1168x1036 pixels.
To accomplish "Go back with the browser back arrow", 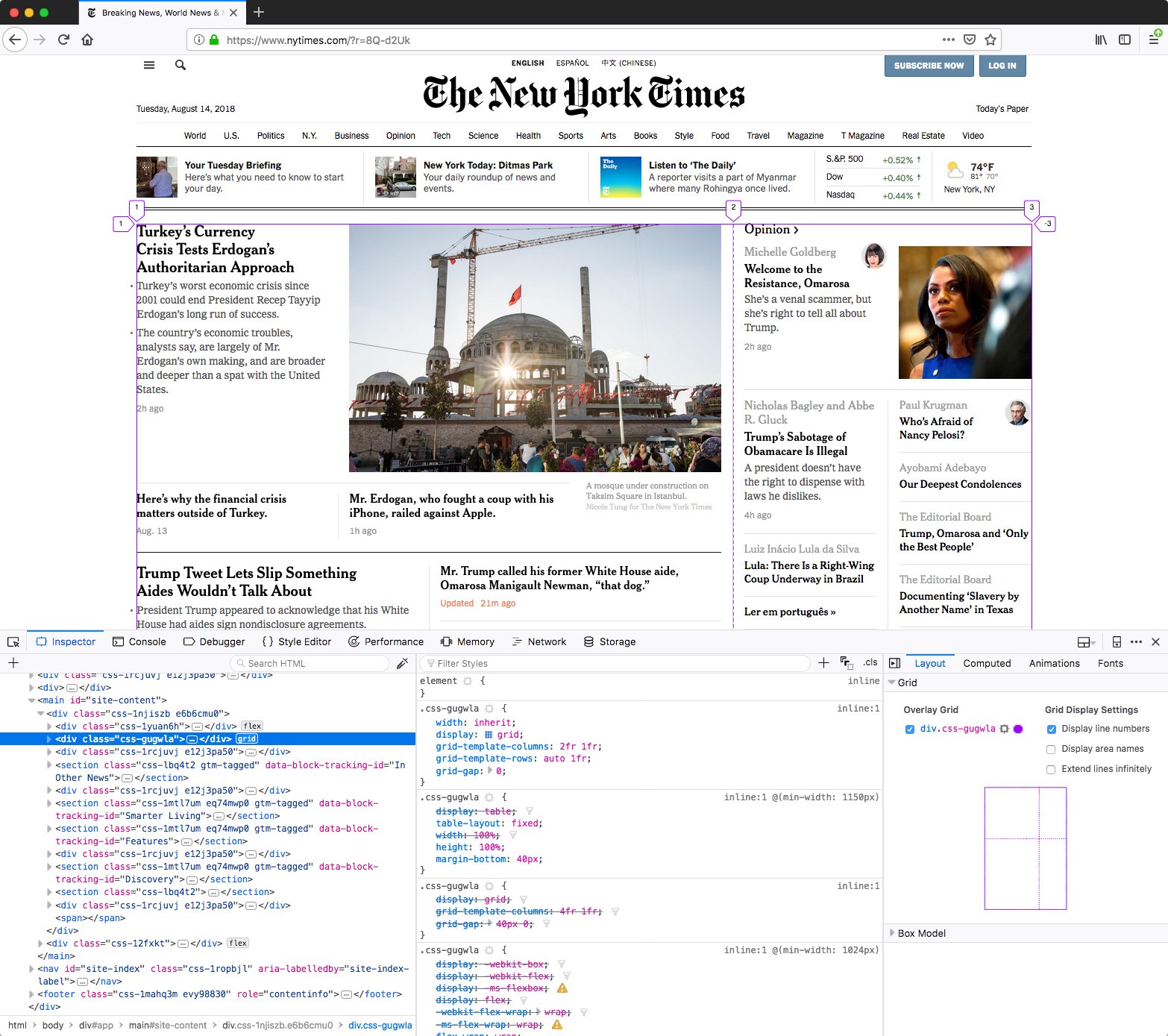I will 15,40.
